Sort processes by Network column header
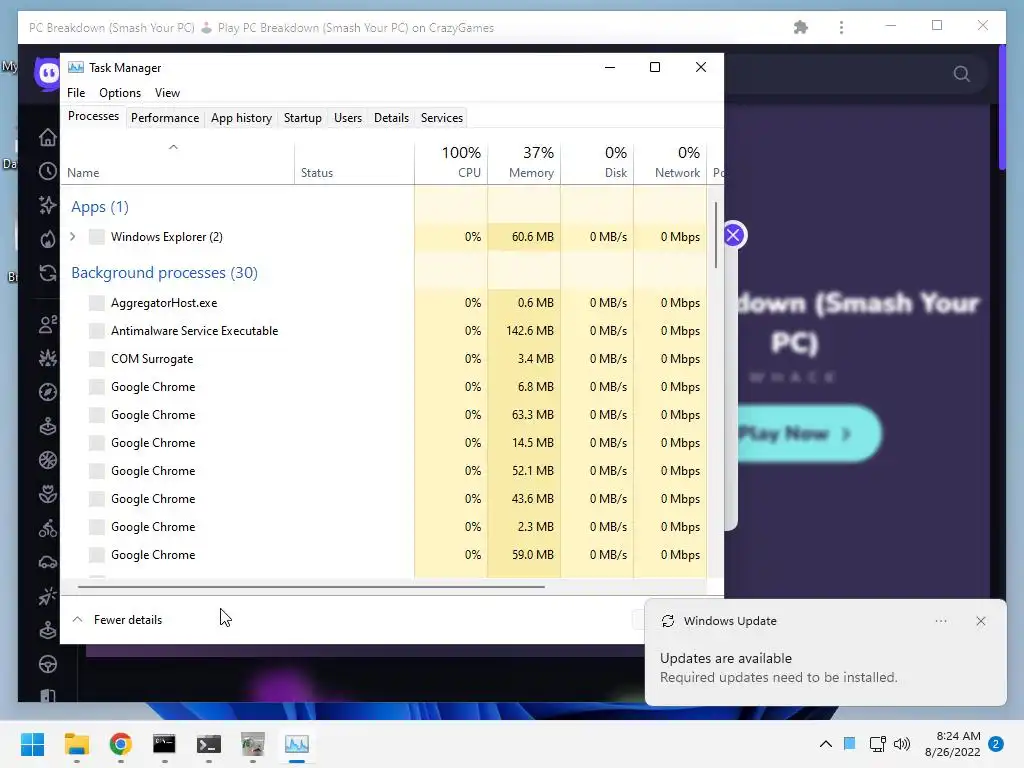Image resolution: width=1024 pixels, height=768 pixels. 671,162
